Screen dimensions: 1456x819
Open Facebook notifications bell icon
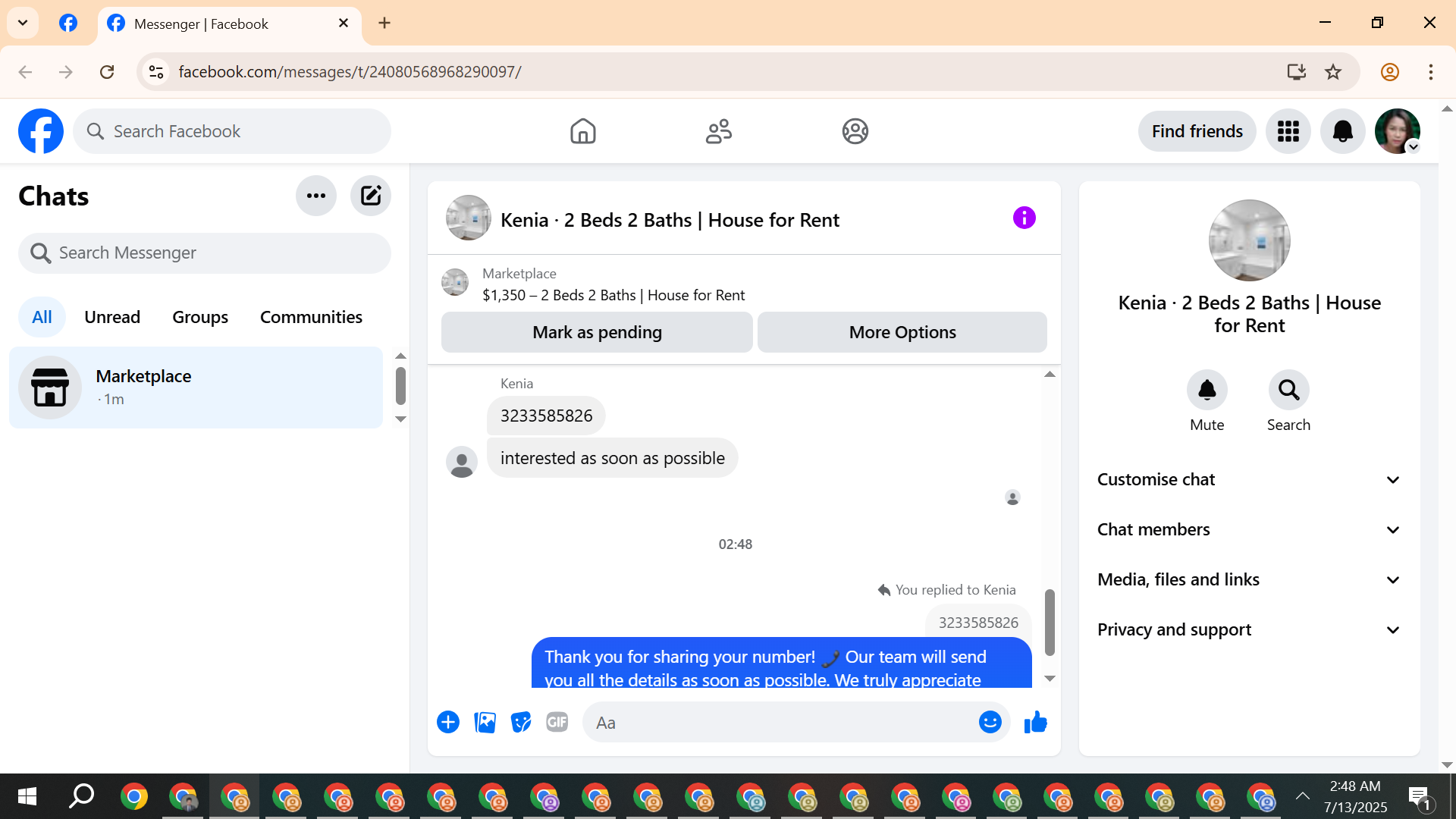[x=1342, y=131]
